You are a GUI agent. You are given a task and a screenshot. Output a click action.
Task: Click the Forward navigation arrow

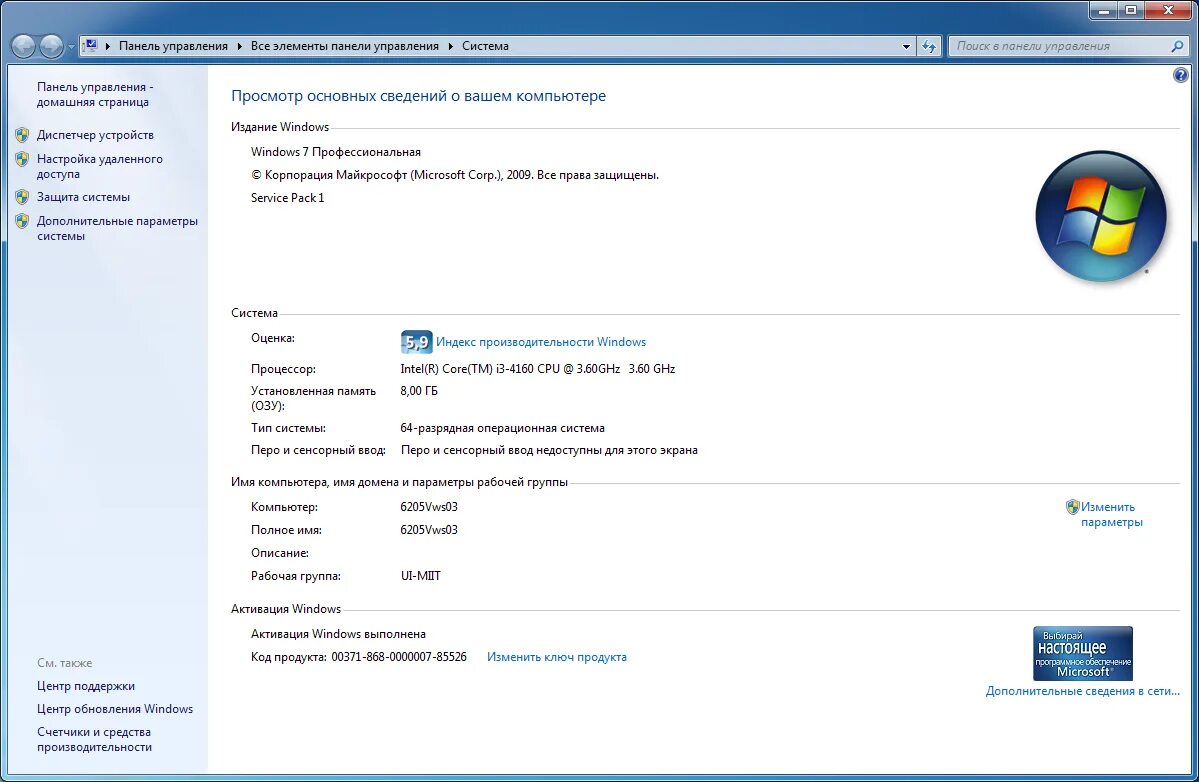[51, 47]
